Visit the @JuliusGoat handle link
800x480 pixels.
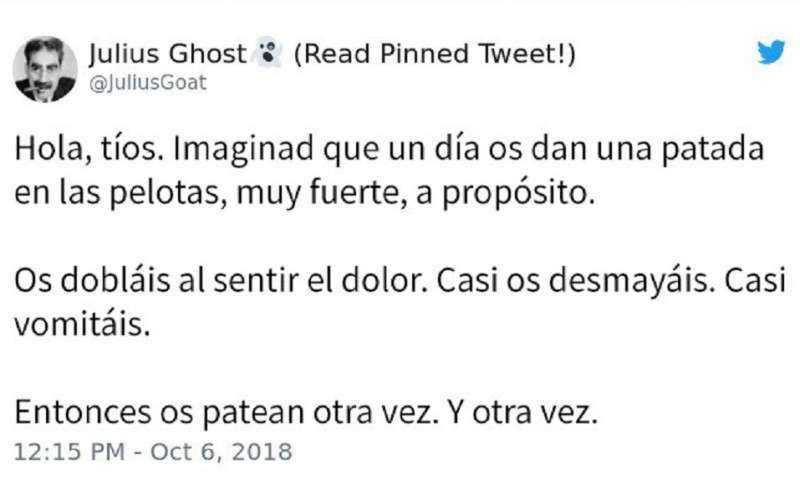point(147,83)
